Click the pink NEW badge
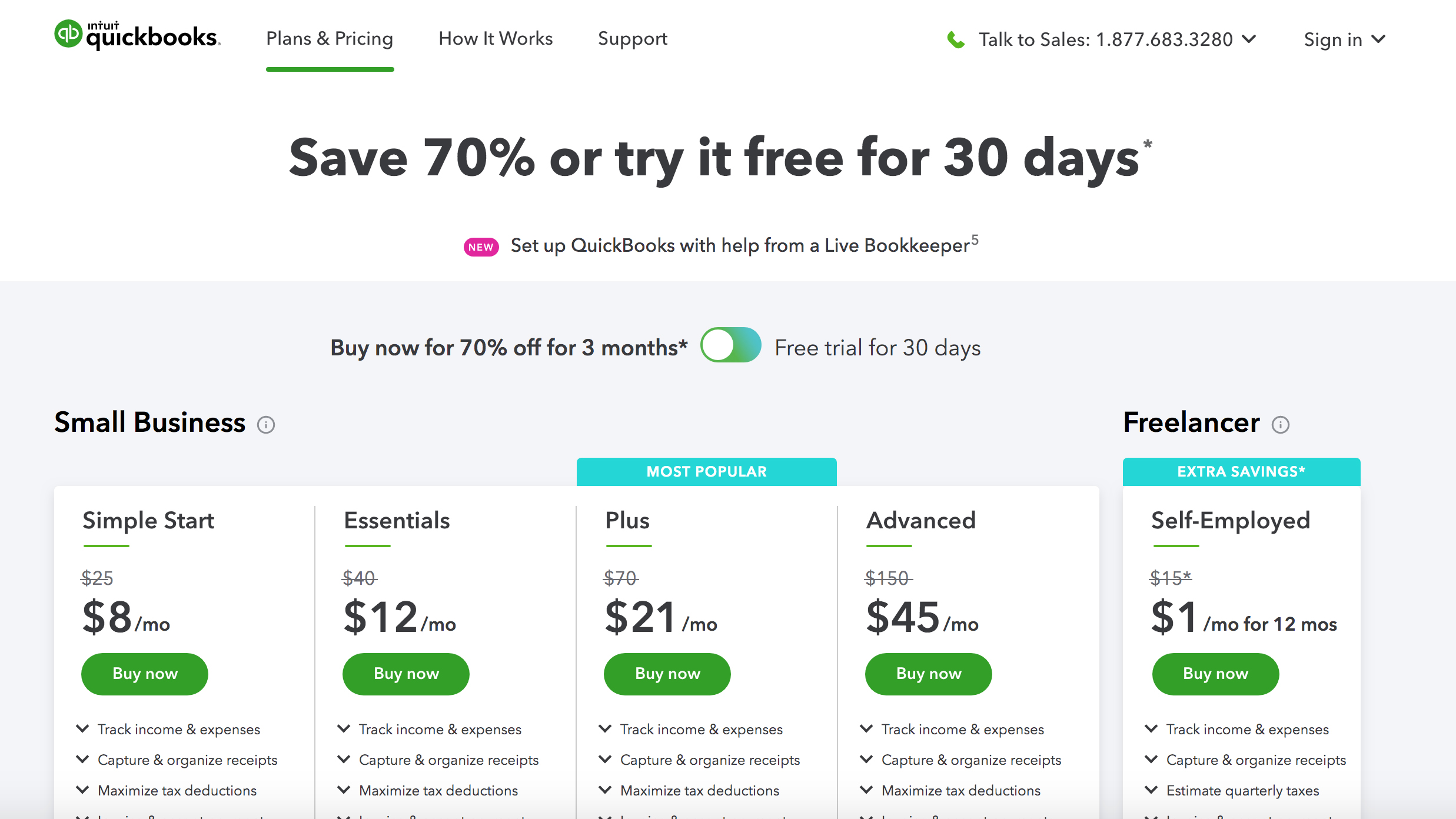Viewport: 1456px width, 819px height. coord(481,247)
